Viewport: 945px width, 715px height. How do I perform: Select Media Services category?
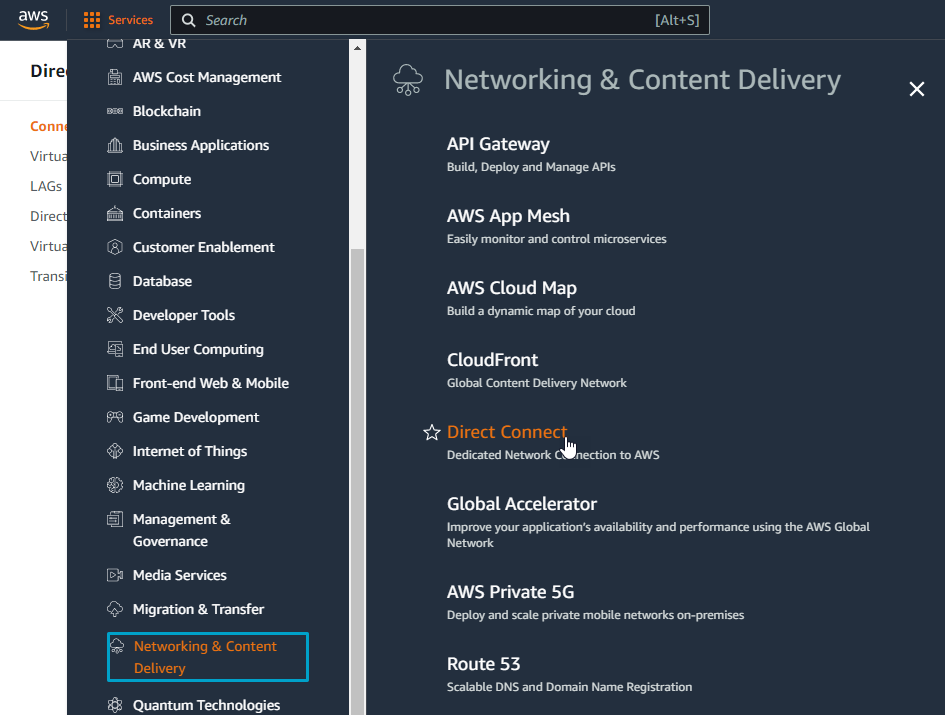pyautogui.click(x=180, y=575)
